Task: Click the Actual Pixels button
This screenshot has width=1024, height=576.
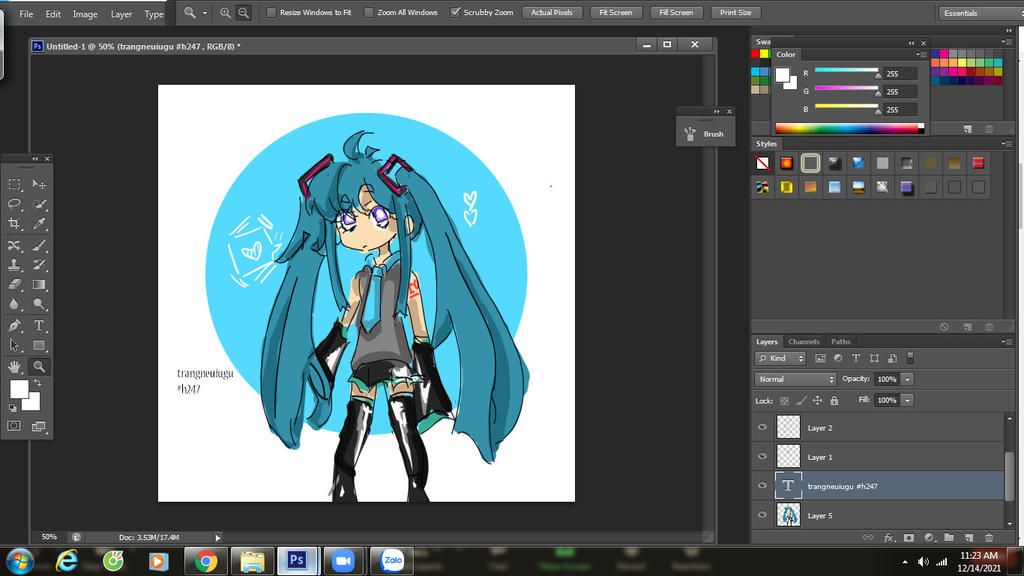Action: (552, 12)
